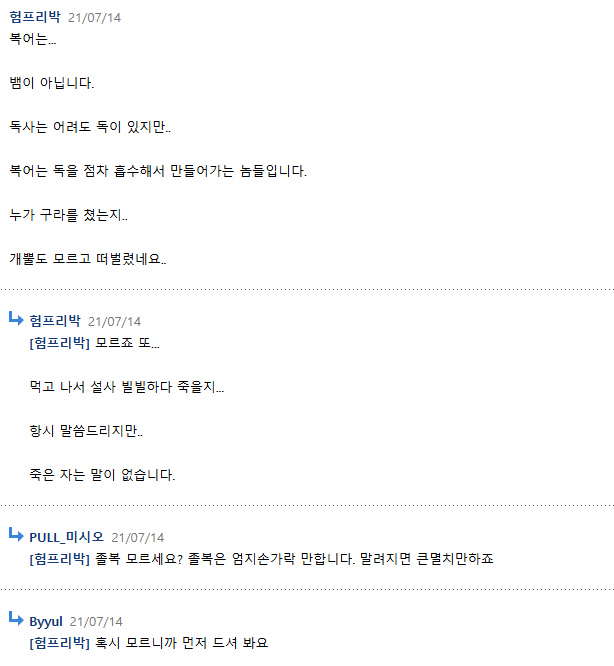Click the date next to PULL_미시오
Image resolution: width=614 pixels, height=666 pixels.
tap(138, 538)
